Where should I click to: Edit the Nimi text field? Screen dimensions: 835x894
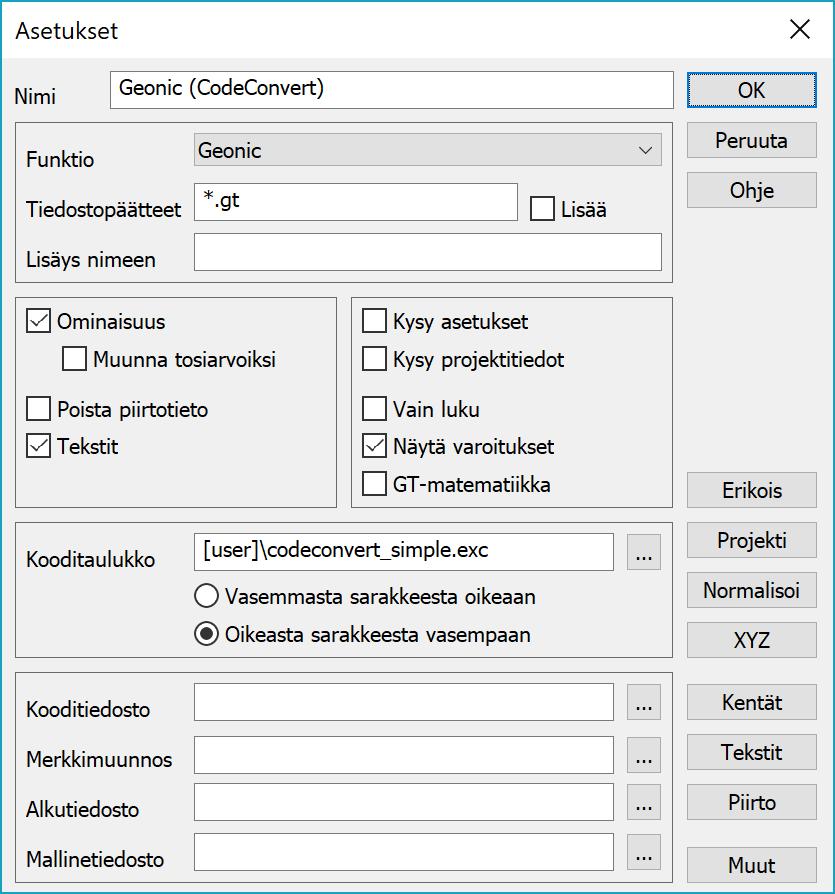click(392, 90)
